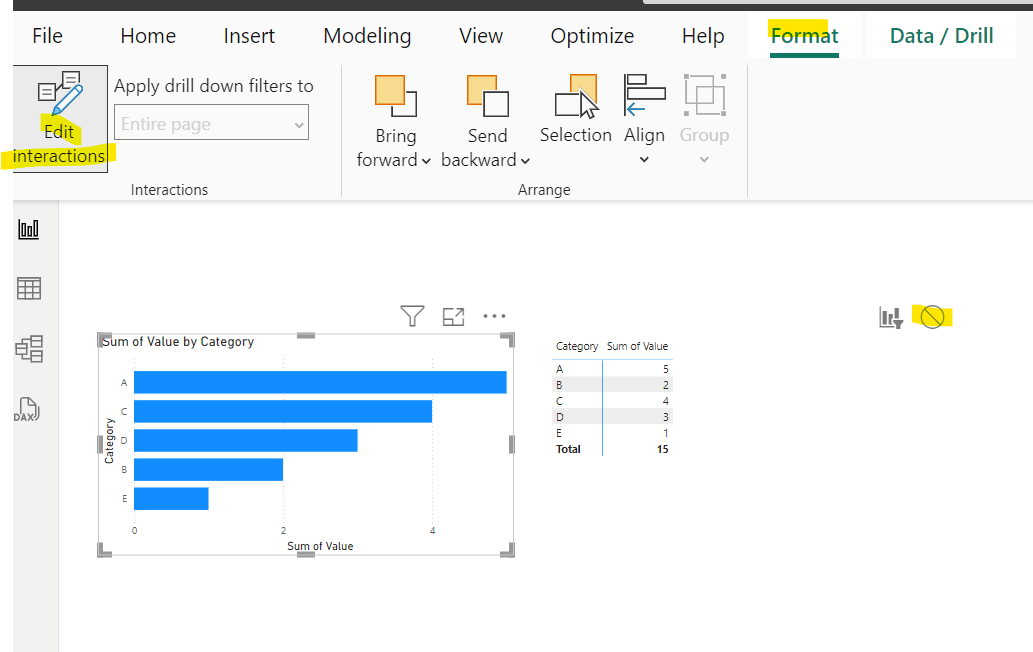This screenshot has width=1033, height=652.
Task: Click the Category y-axis title
Action: click(109, 441)
